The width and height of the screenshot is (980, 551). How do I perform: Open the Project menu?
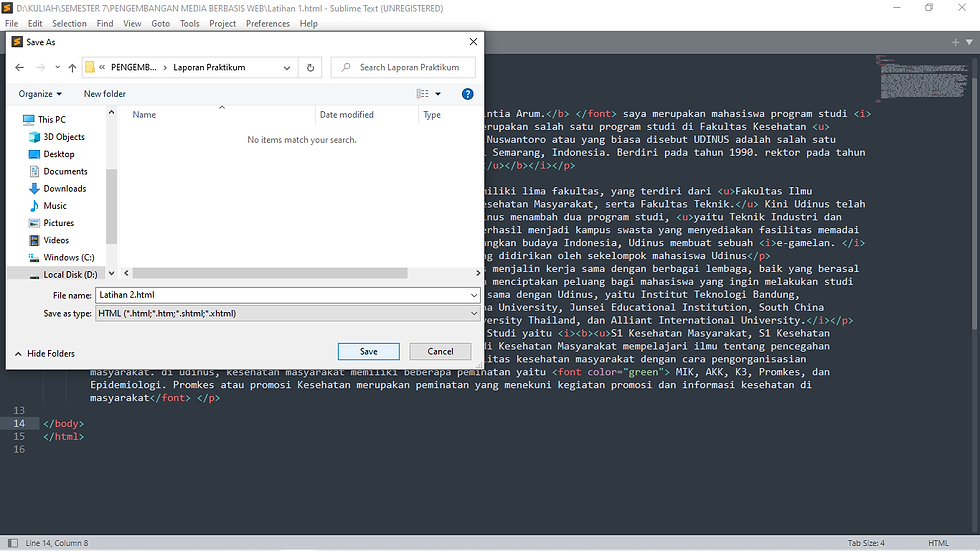(222, 24)
